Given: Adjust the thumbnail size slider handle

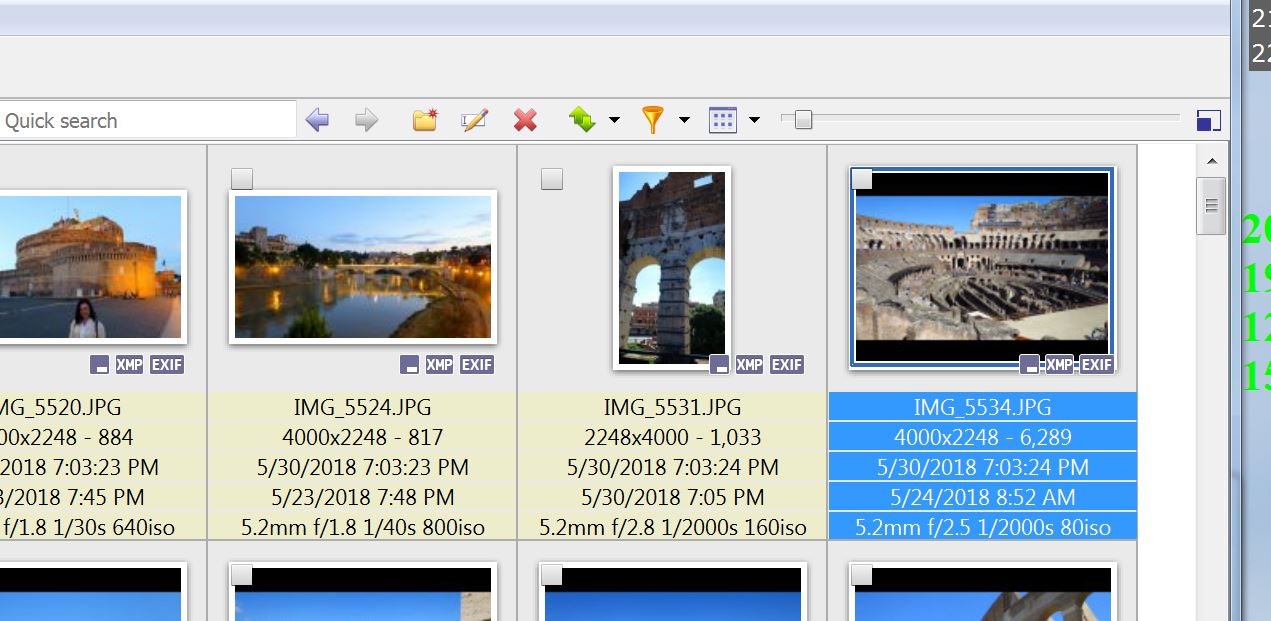Looking at the screenshot, I should tap(803, 120).
